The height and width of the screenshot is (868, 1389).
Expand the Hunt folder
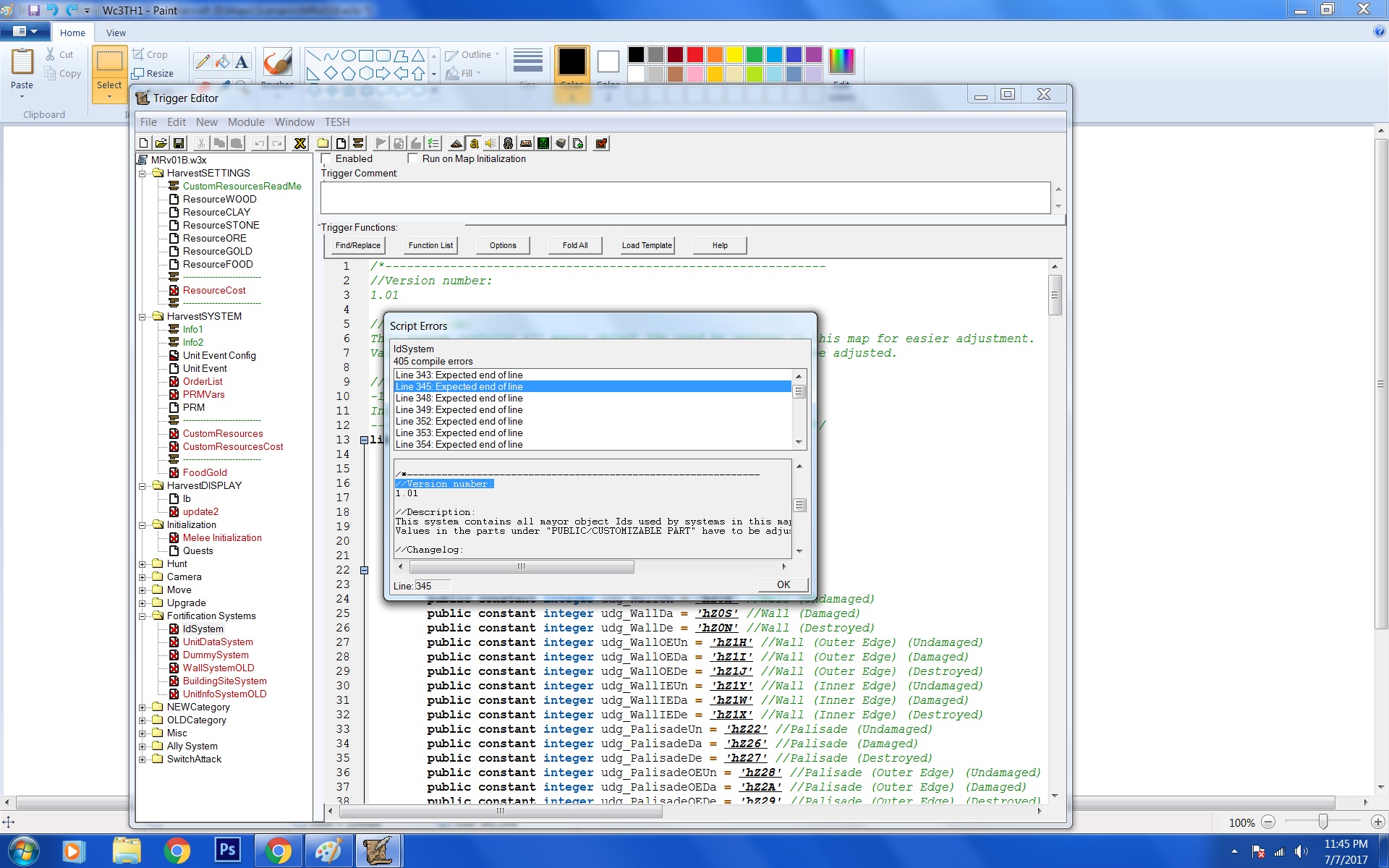click(x=143, y=564)
